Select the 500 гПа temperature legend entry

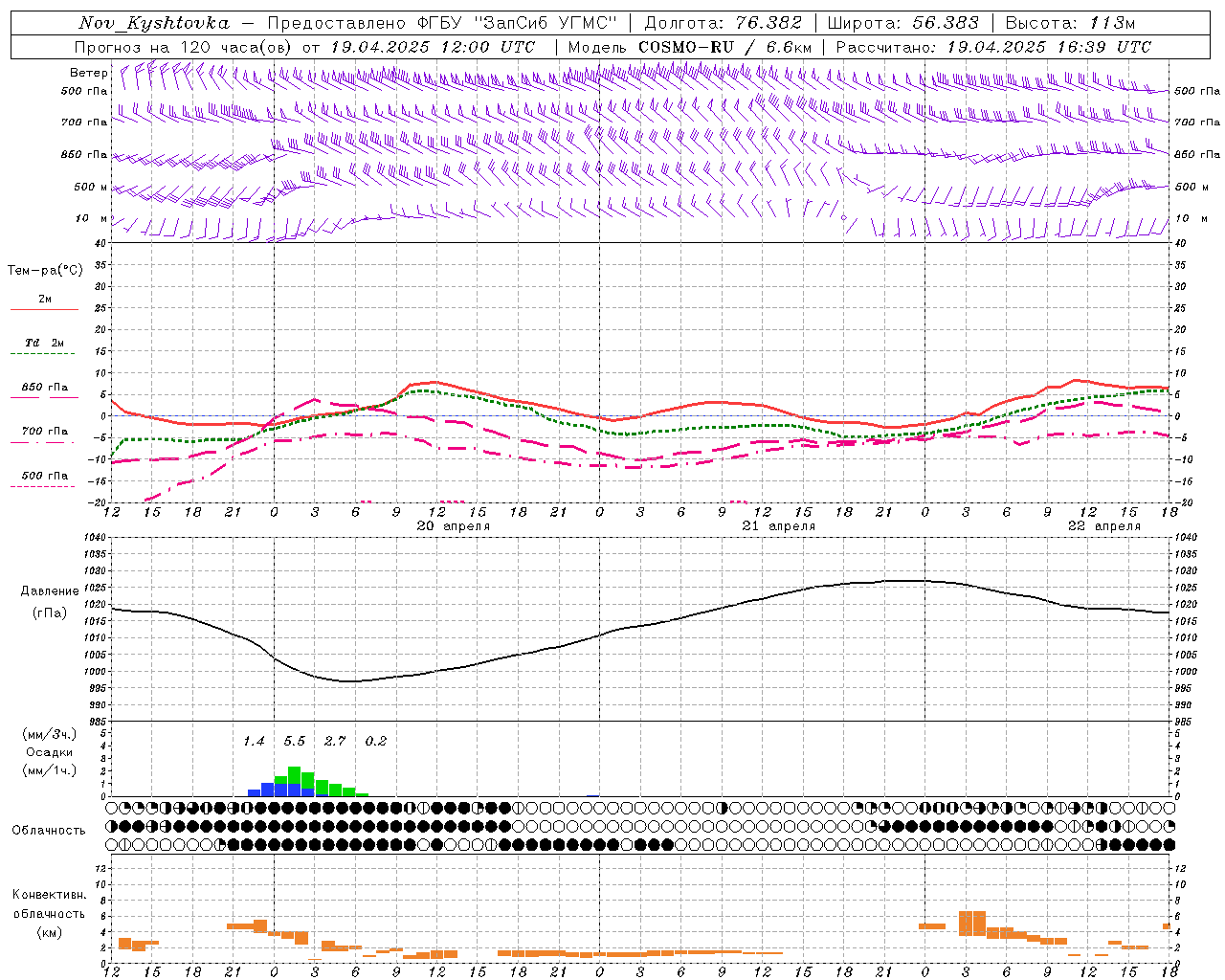point(45,476)
